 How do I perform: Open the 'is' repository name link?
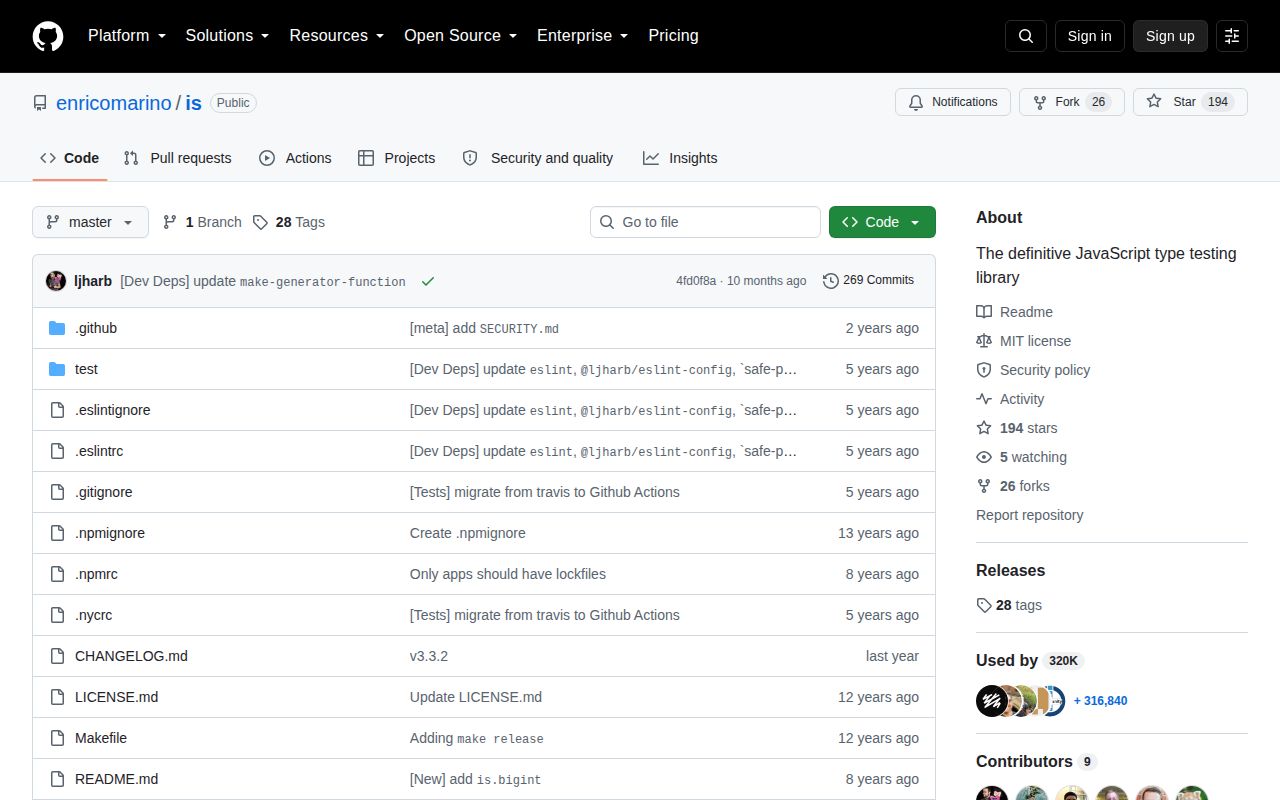click(194, 103)
